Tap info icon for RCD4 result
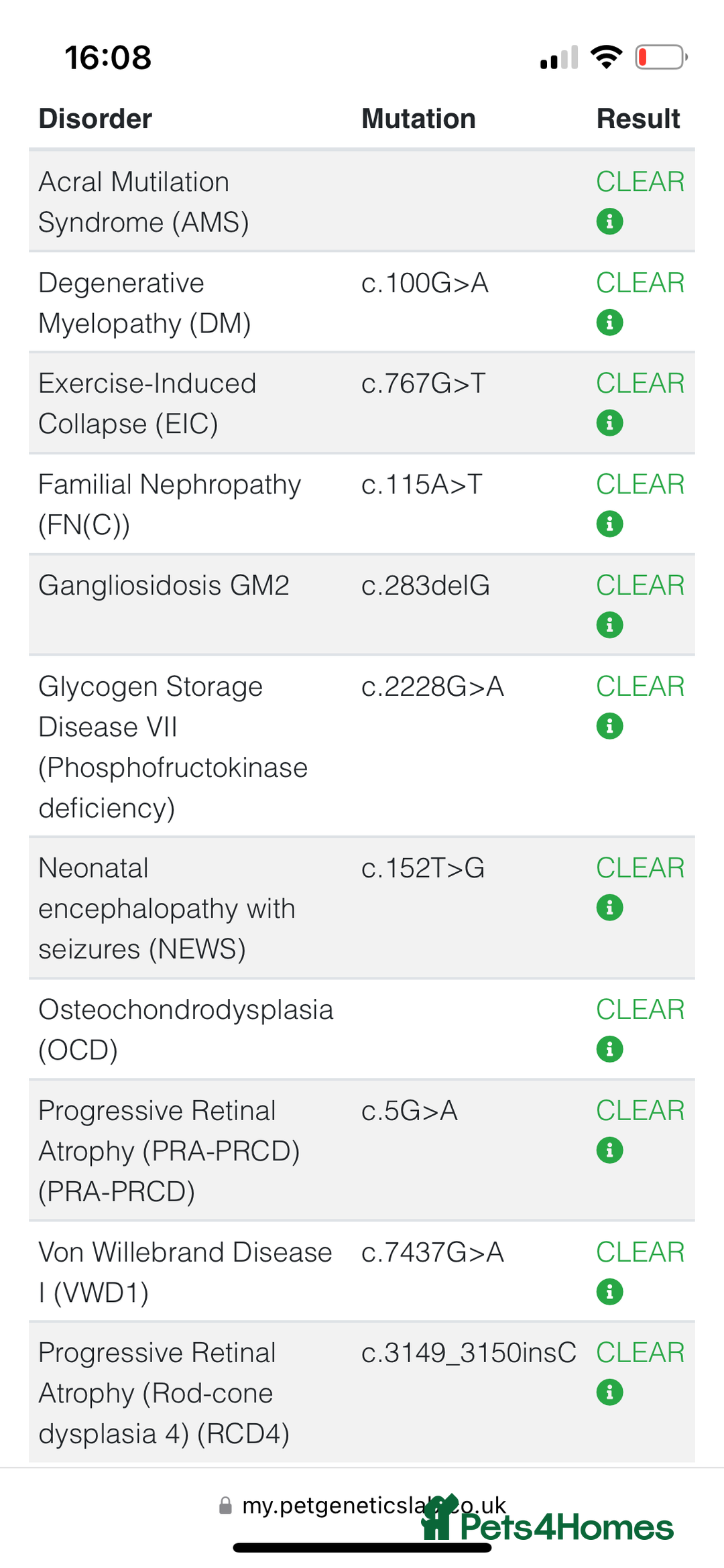 coord(609,1392)
